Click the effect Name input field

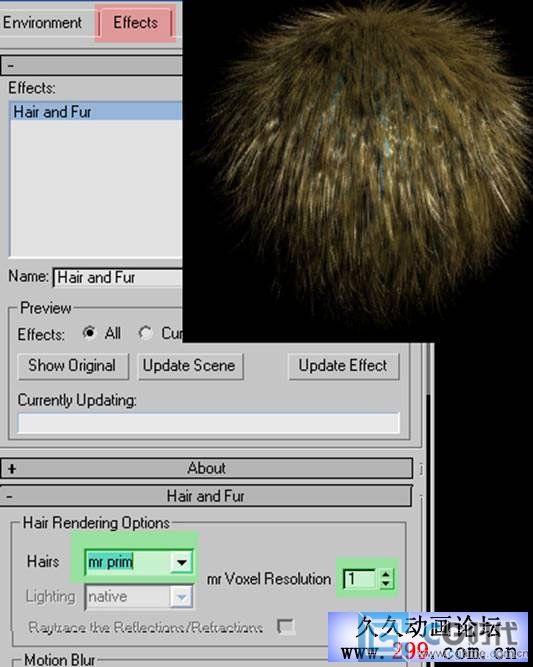coord(118,278)
